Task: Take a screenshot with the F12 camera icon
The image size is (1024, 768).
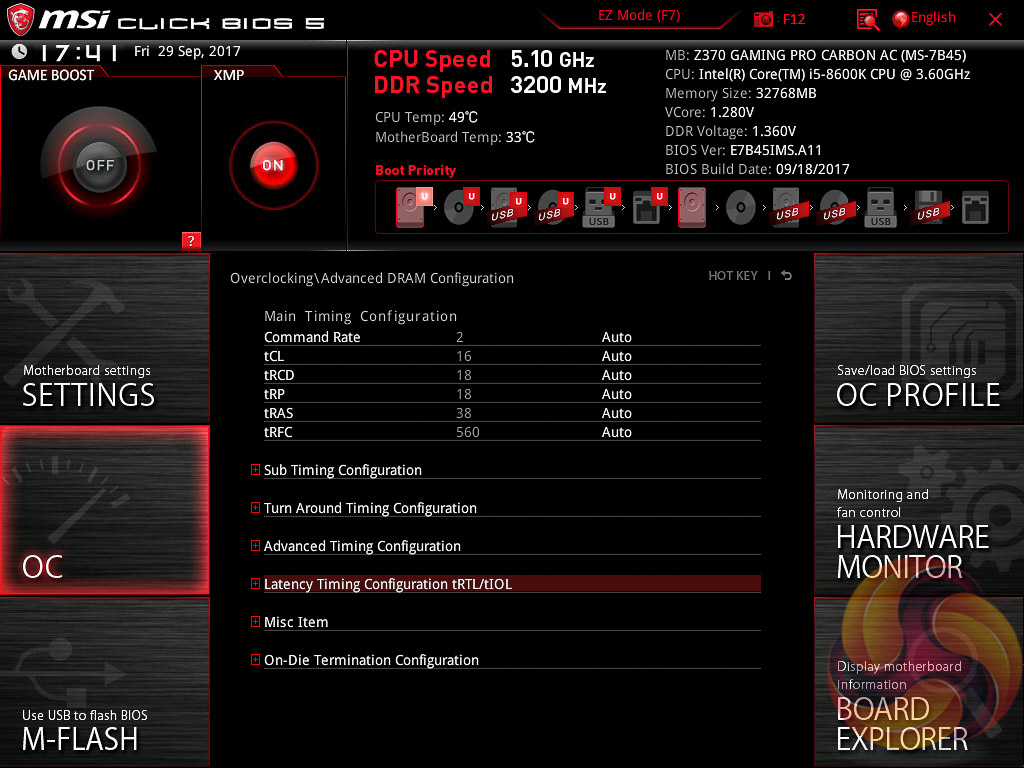Action: pos(763,19)
